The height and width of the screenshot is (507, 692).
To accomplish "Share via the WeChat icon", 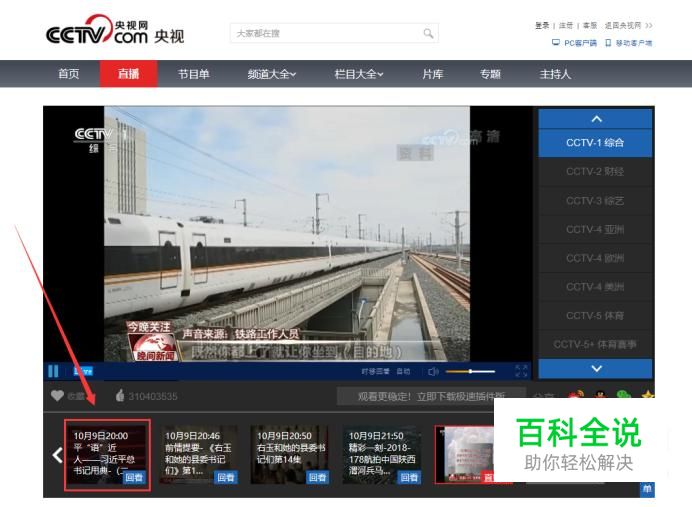I will click(624, 394).
